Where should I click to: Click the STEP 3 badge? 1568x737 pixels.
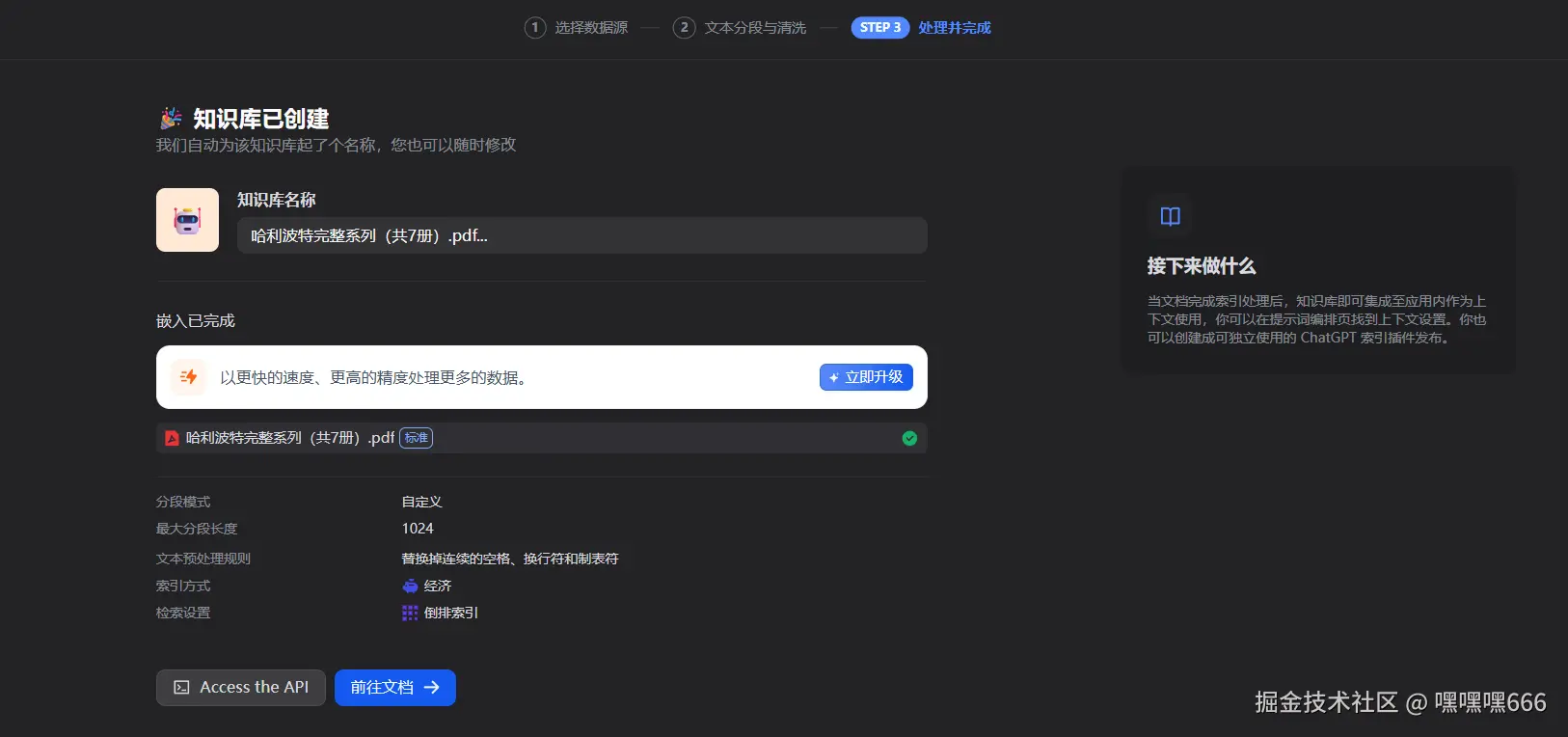pyautogui.click(x=880, y=28)
